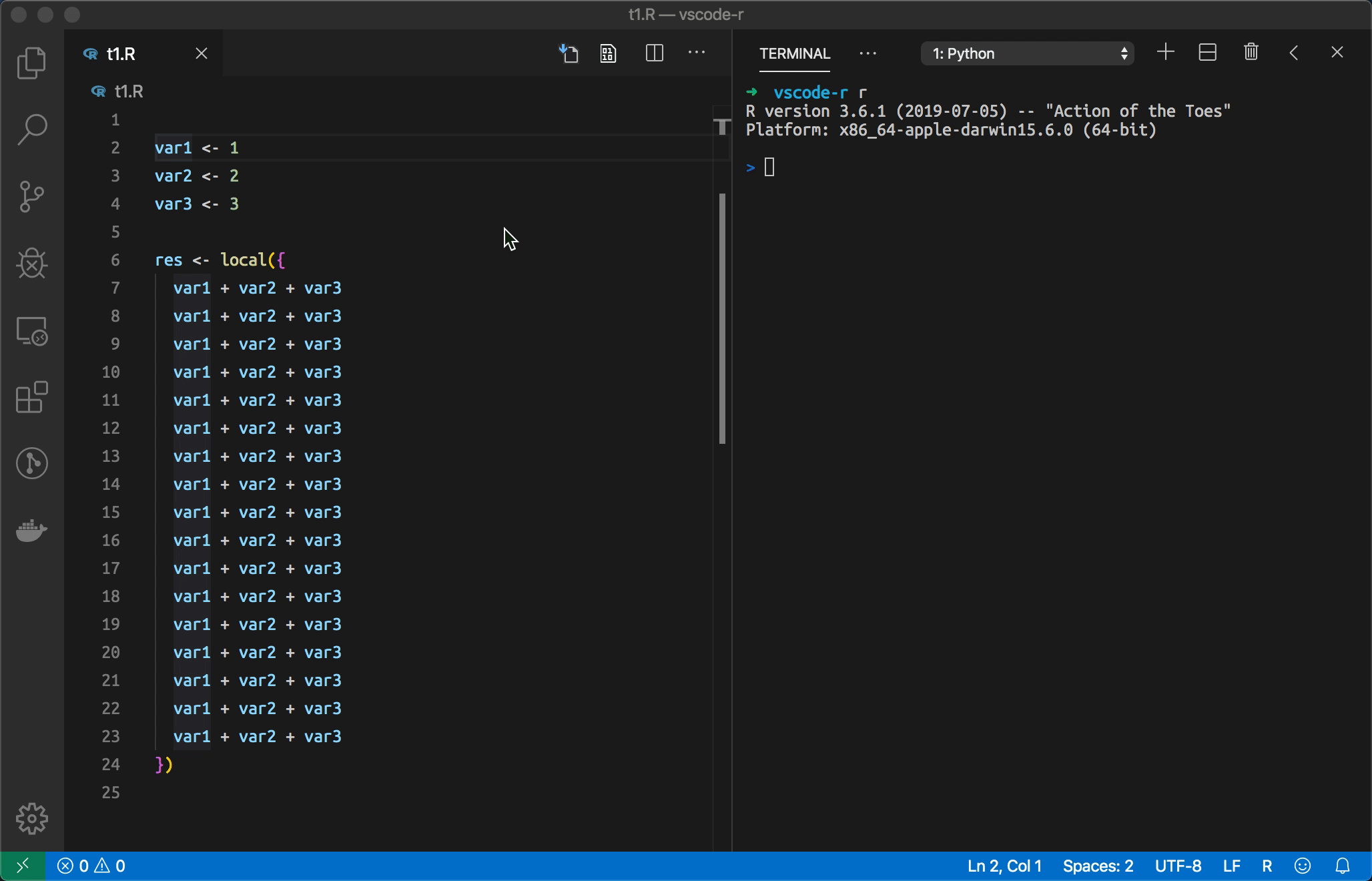The height and width of the screenshot is (881, 1372).
Task: Open the Extensions view
Action: 31,398
